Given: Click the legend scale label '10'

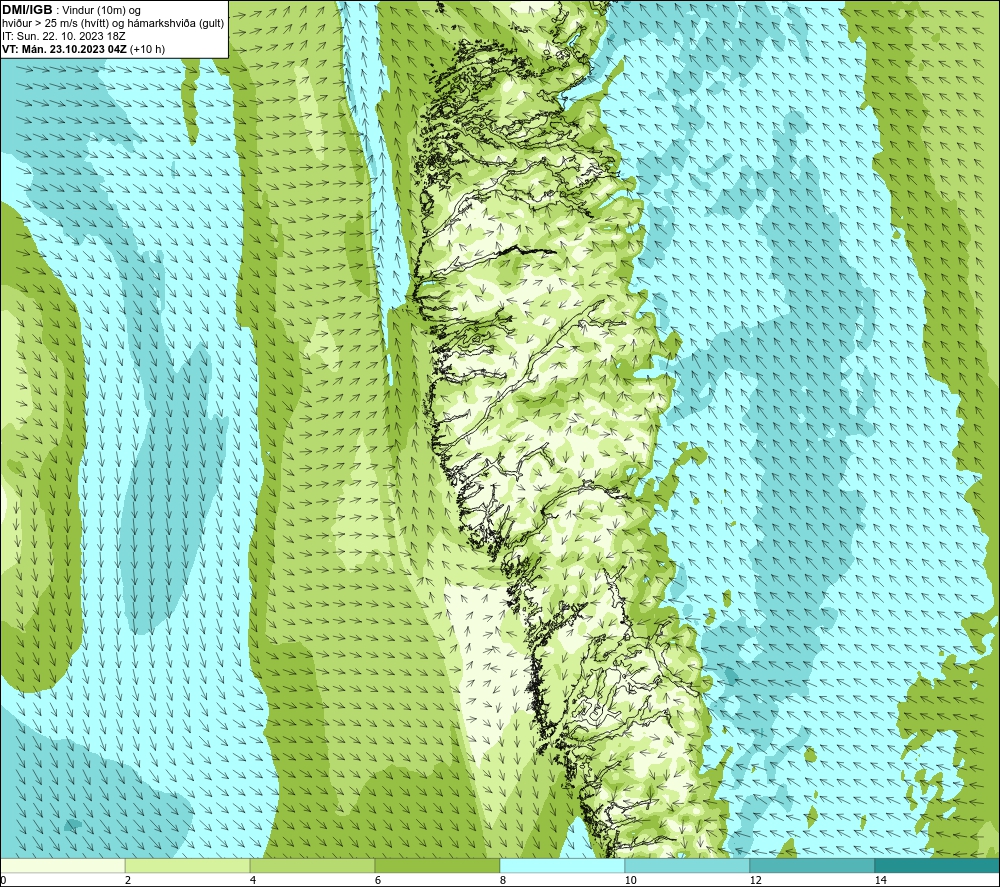Looking at the screenshot, I should [x=630, y=880].
